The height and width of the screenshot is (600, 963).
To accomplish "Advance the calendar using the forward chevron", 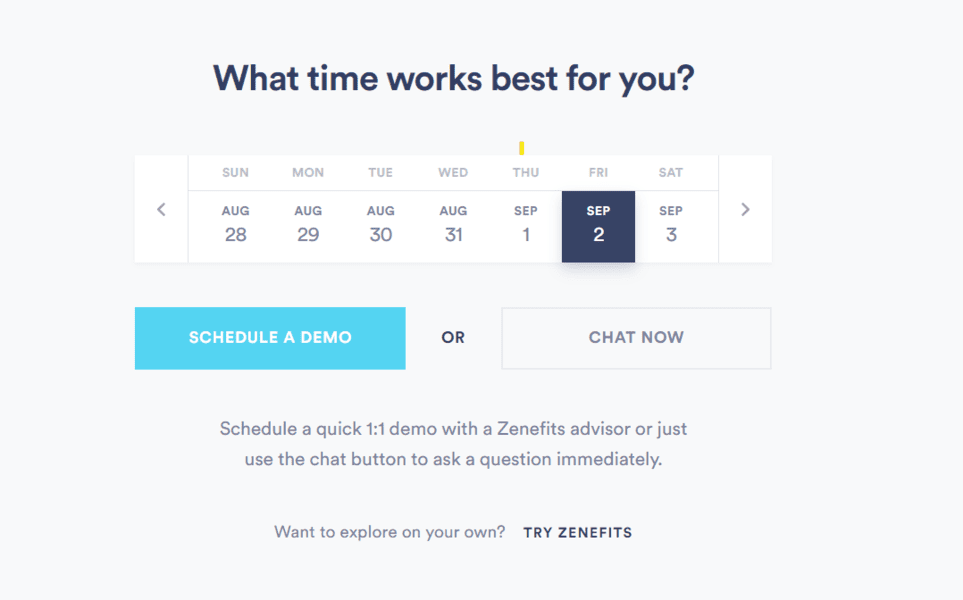I will [745, 209].
